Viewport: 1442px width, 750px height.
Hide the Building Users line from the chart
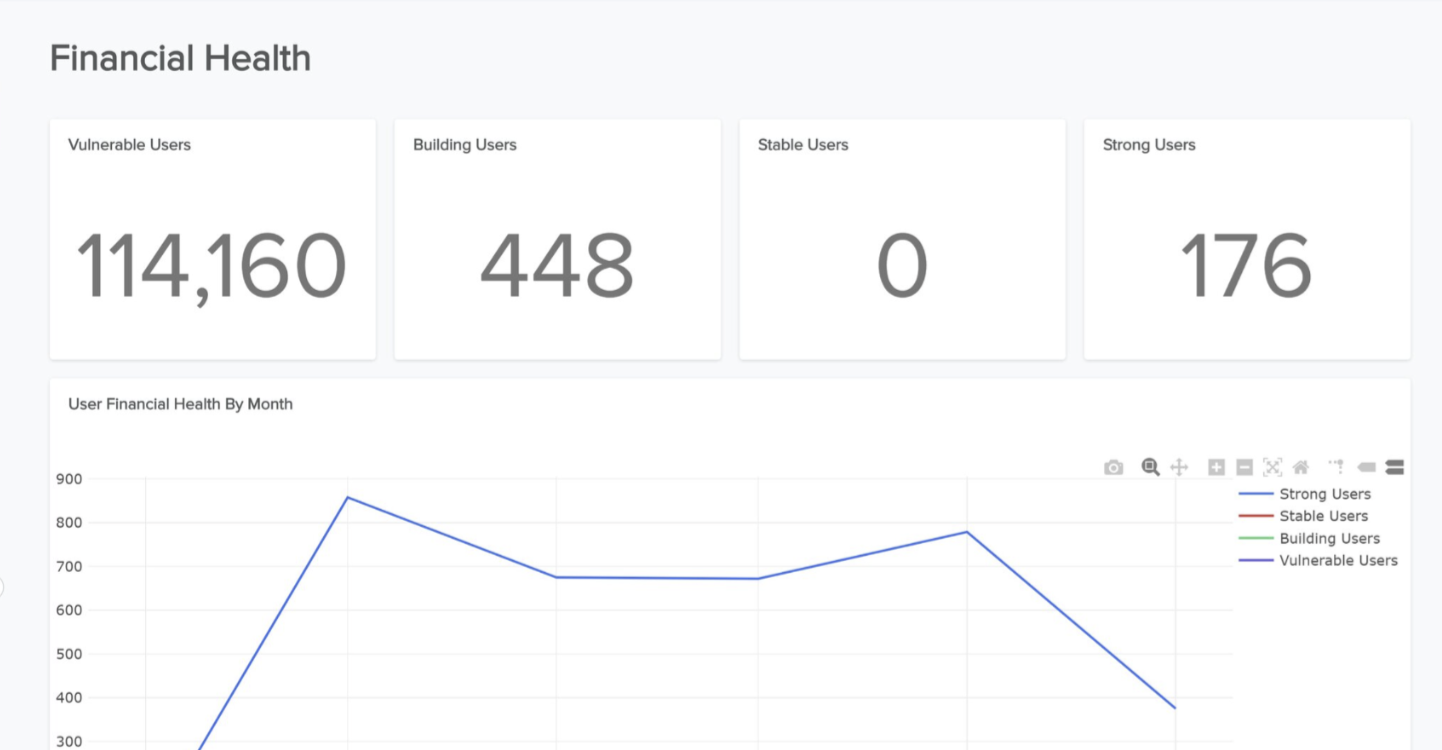coord(1330,538)
